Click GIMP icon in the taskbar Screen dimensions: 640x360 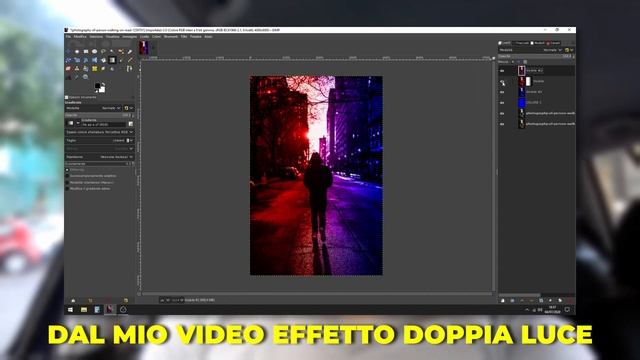pos(110,310)
